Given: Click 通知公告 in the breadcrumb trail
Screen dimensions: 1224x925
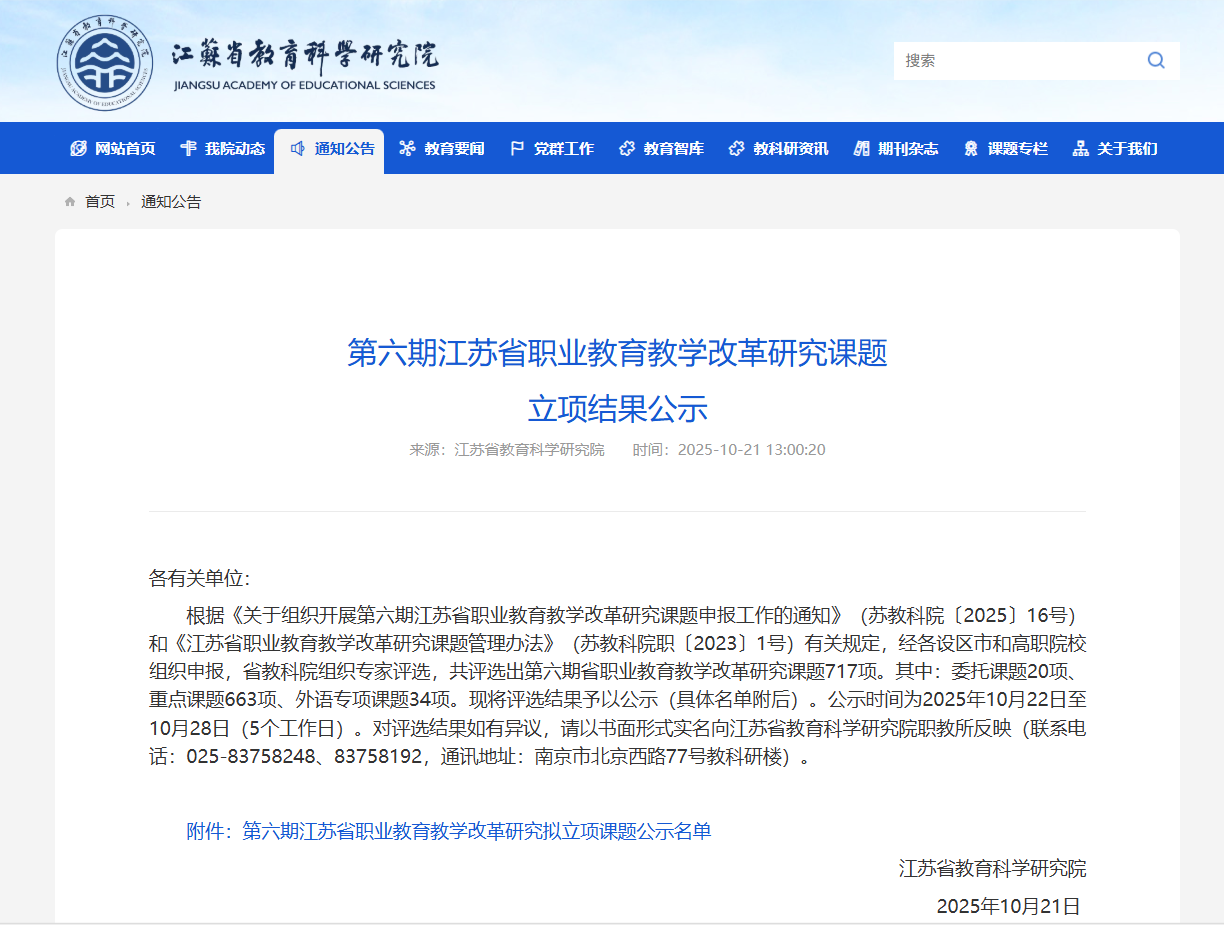Looking at the screenshot, I should 171,202.
